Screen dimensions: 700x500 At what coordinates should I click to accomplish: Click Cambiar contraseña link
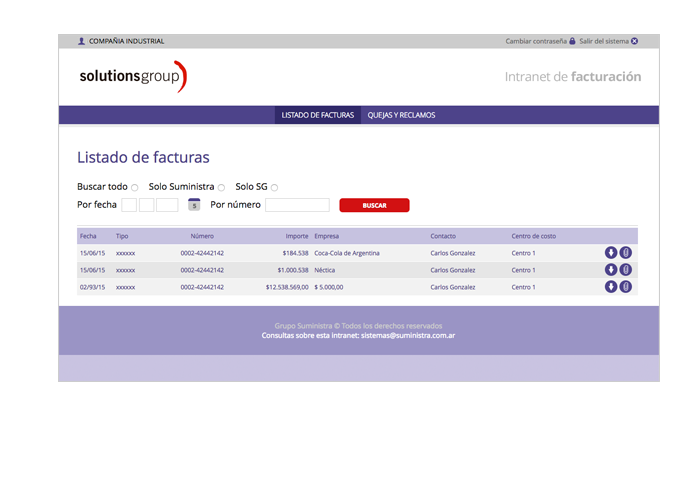[x=536, y=41]
